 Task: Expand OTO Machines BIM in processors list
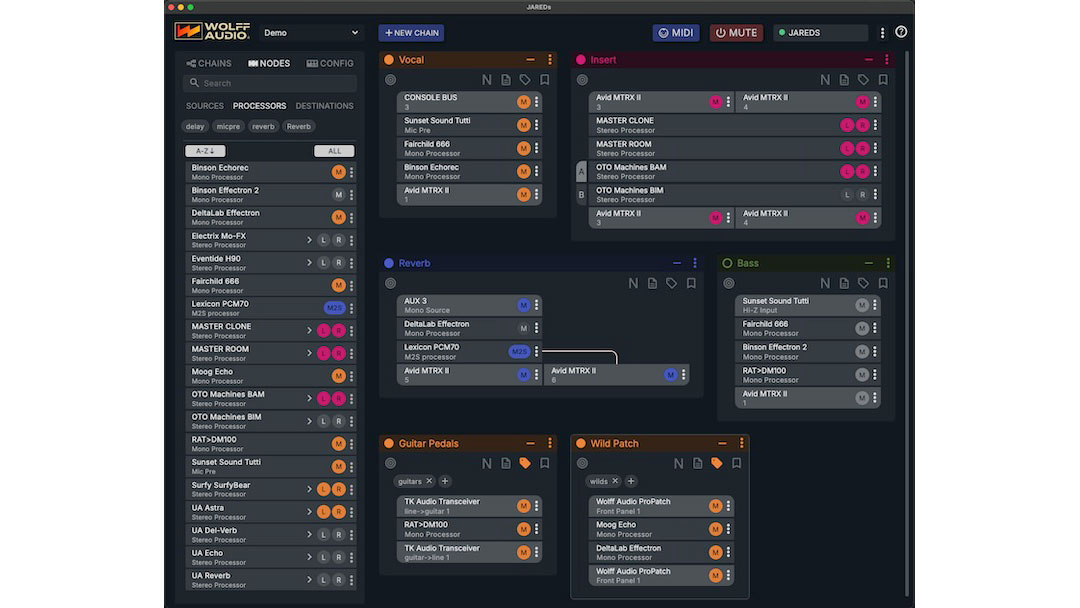tap(309, 421)
